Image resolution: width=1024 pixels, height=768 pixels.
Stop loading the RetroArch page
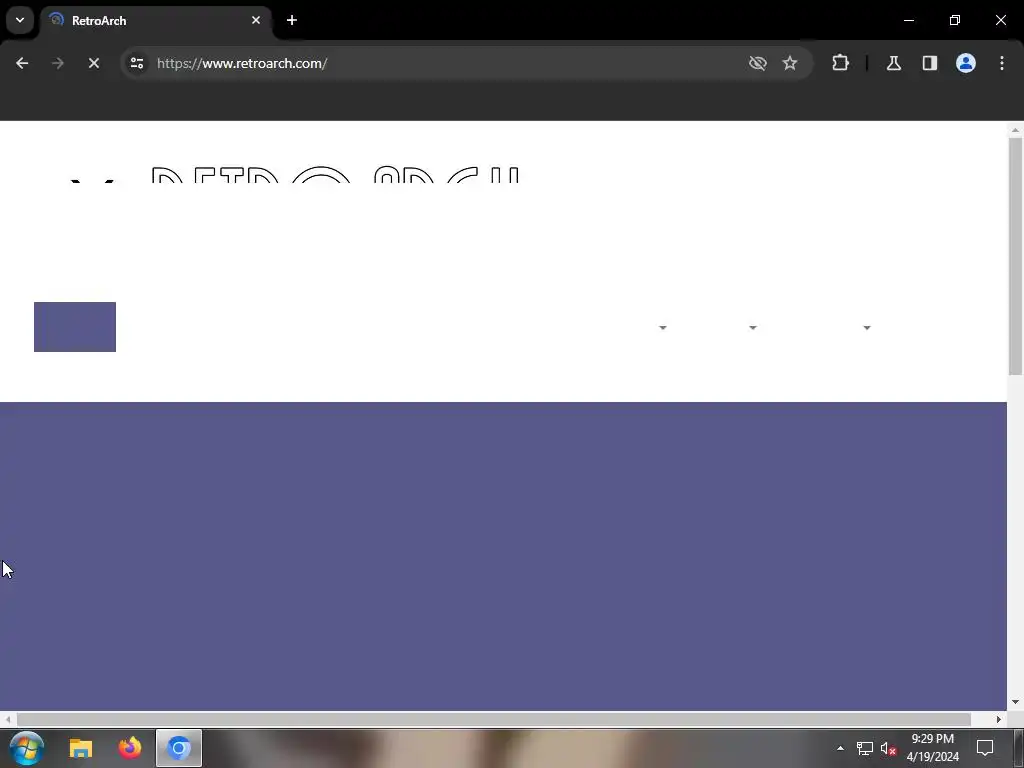tap(94, 63)
